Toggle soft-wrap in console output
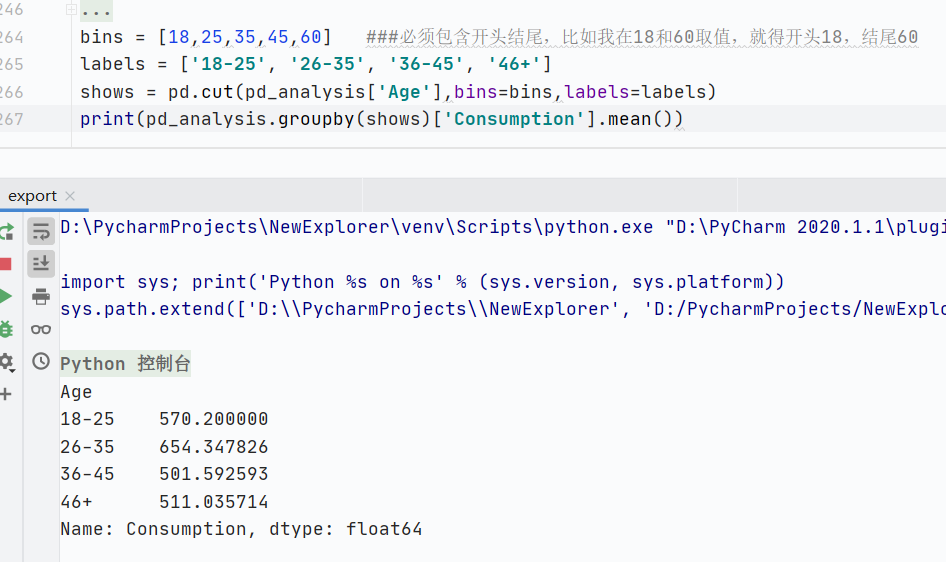 (x=41, y=232)
